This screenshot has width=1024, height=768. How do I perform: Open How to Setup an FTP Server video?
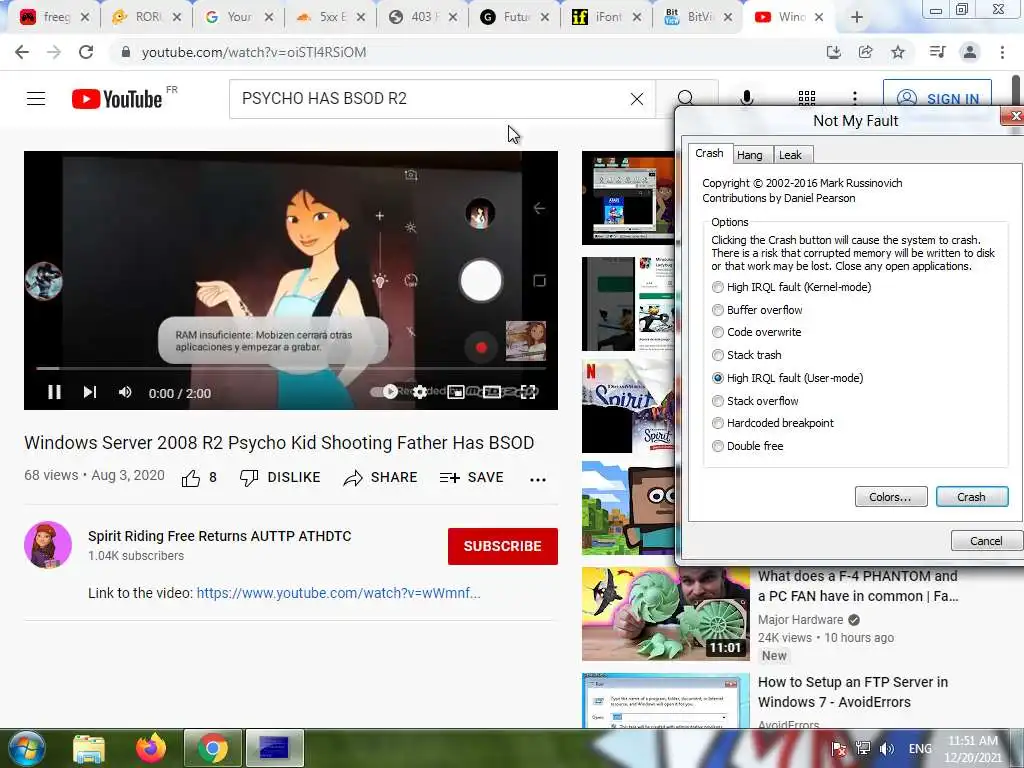pos(853,692)
